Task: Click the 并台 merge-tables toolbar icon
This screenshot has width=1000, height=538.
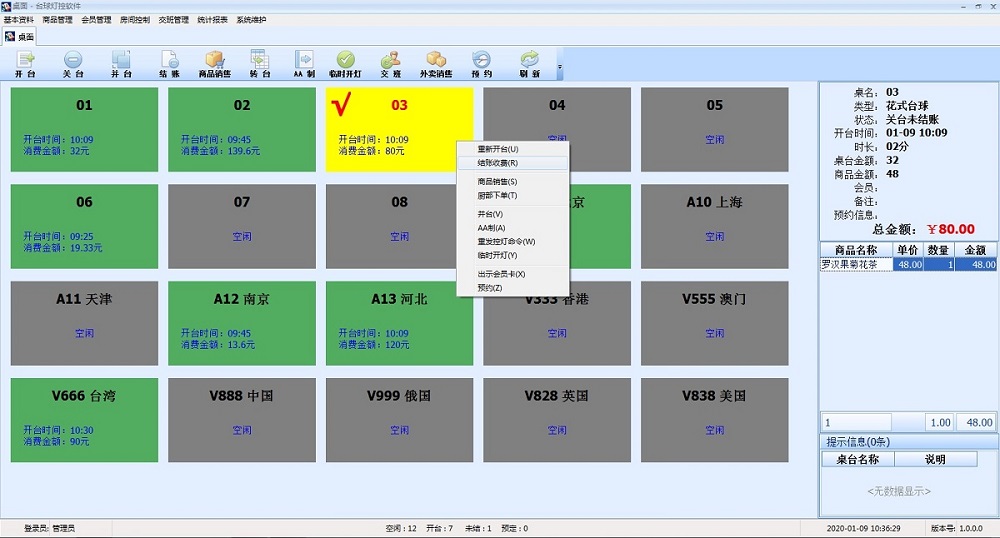Action: 121,64
